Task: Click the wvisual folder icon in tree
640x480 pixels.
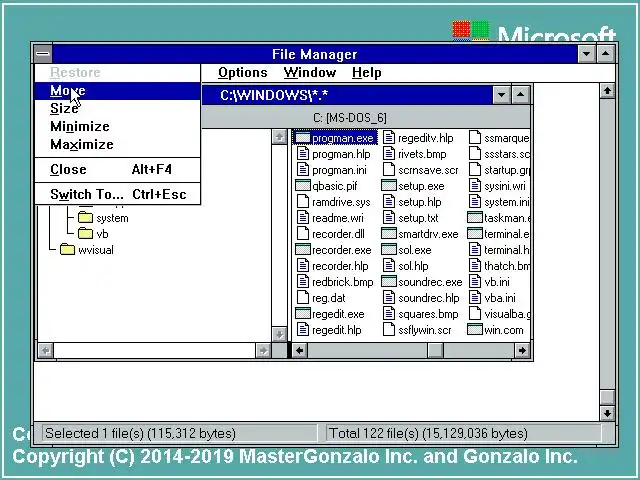Action: (x=67, y=249)
